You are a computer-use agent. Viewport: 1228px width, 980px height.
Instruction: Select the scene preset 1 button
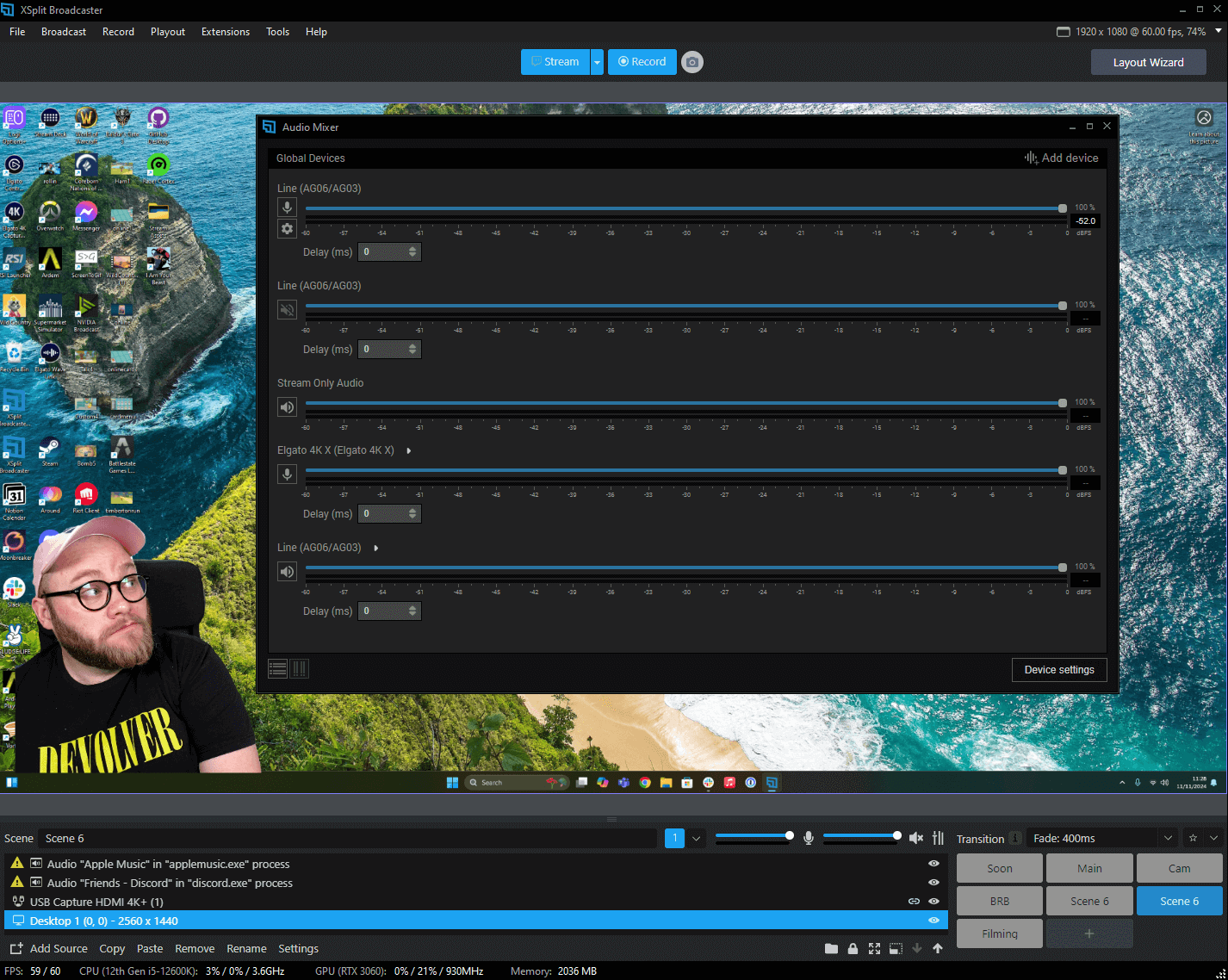(x=674, y=838)
